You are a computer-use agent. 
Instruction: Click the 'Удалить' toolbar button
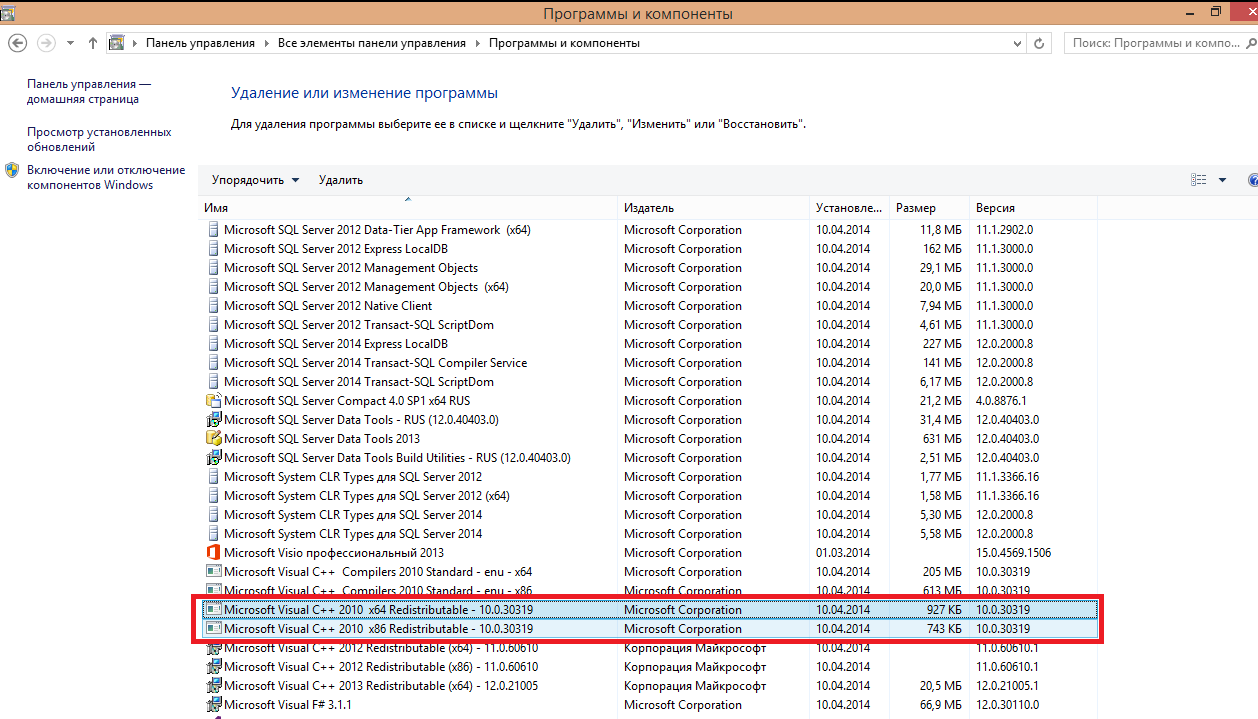[x=341, y=180]
